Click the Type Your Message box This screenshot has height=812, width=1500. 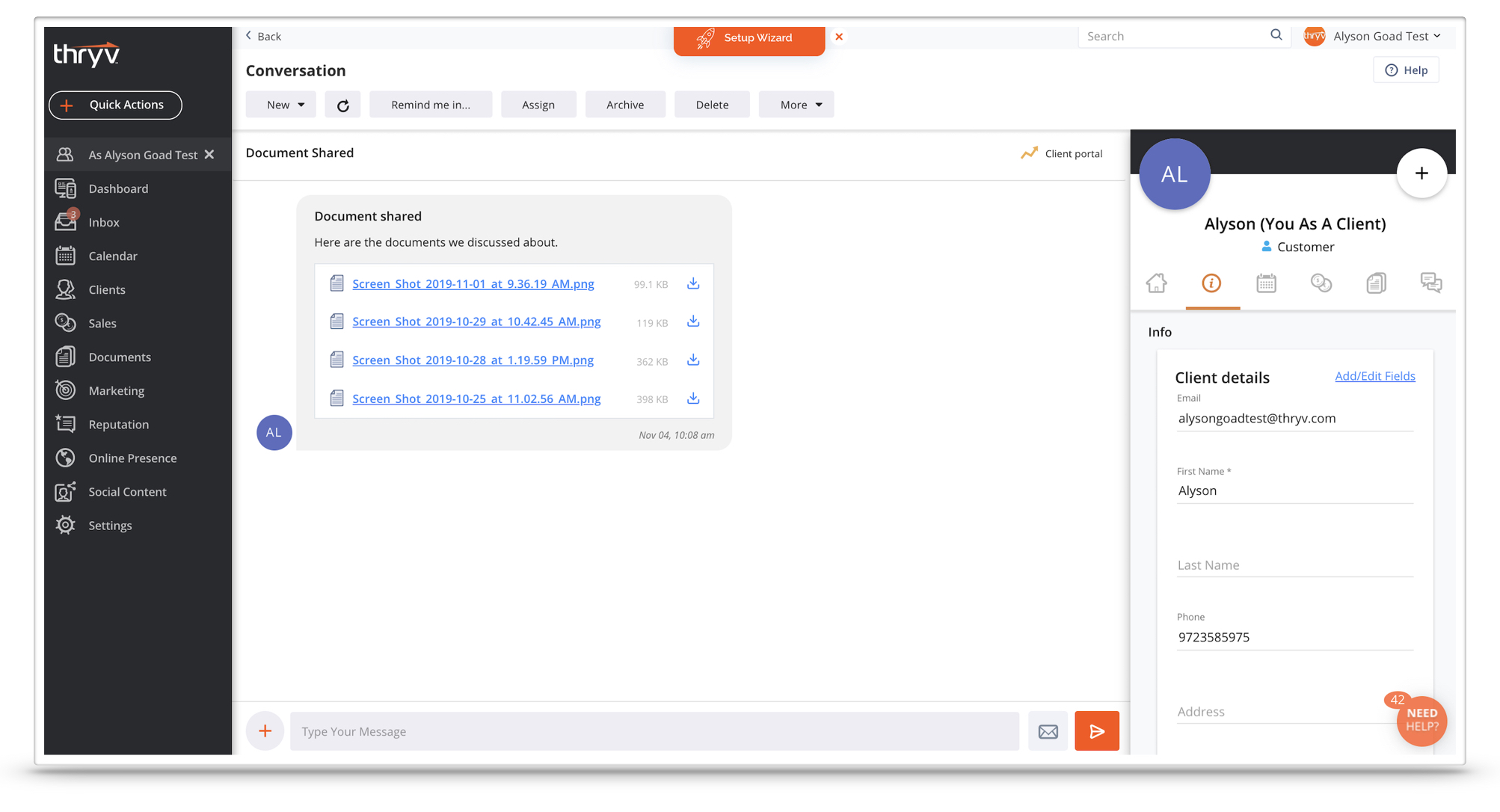click(x=654, y=731)
